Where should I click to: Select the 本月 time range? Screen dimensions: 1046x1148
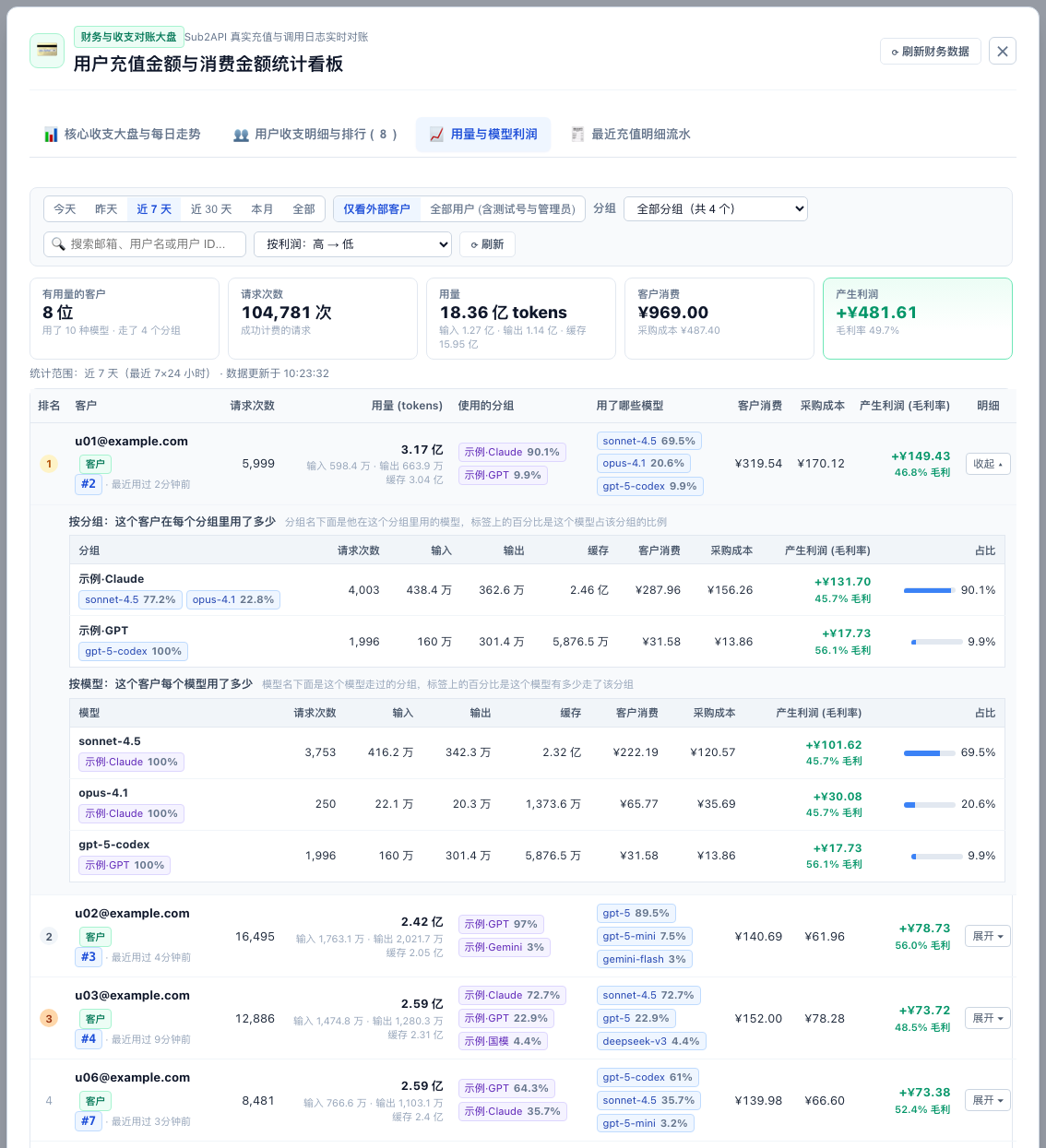[262, 209]
